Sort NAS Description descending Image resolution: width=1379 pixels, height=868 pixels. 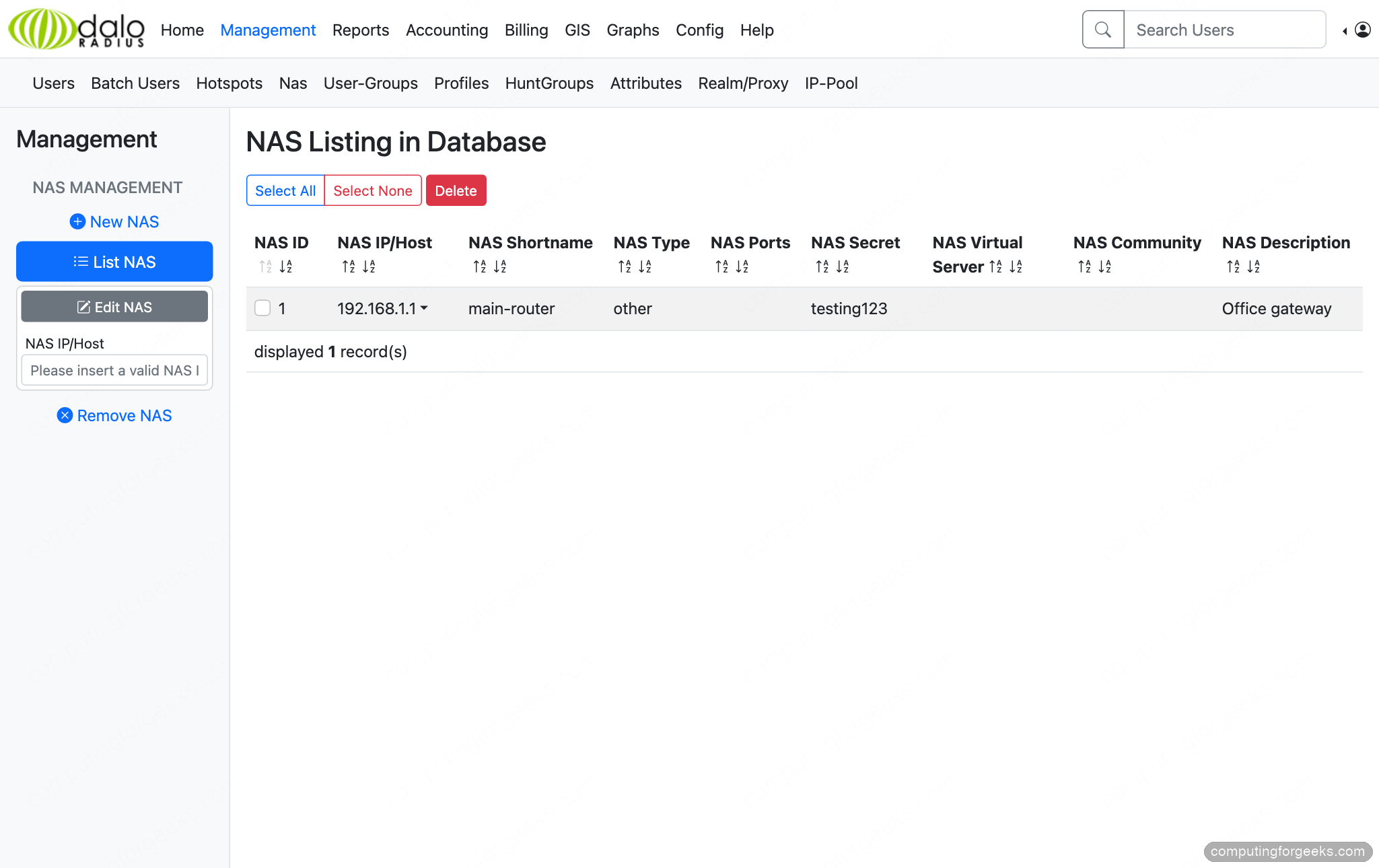(1254, 267)
